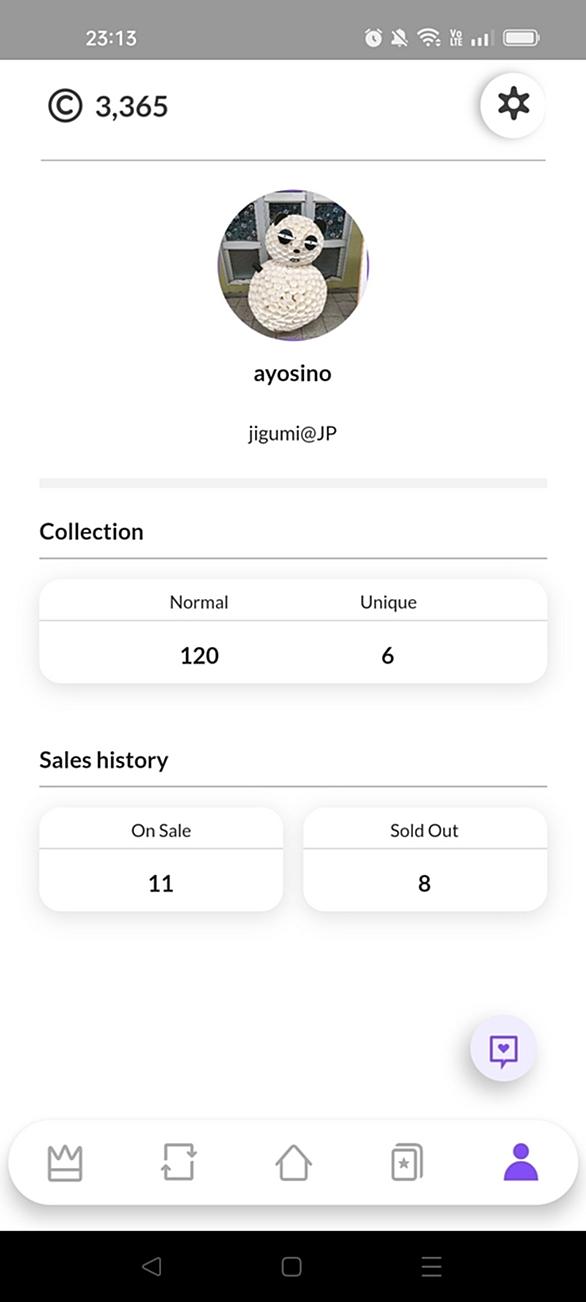Tap the panda snowman profile picture
The image size is (586, 1302).
293,266
